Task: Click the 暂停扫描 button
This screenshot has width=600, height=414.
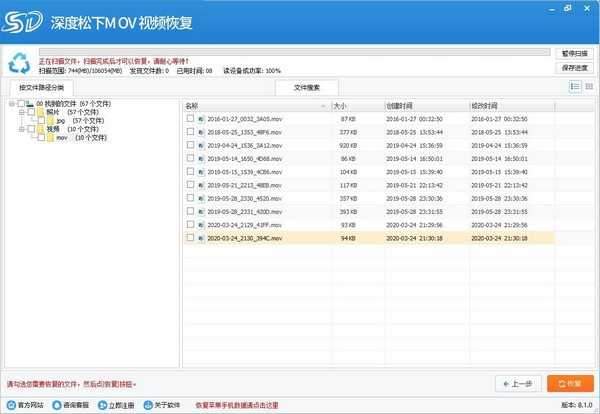Action: (574, 54)
